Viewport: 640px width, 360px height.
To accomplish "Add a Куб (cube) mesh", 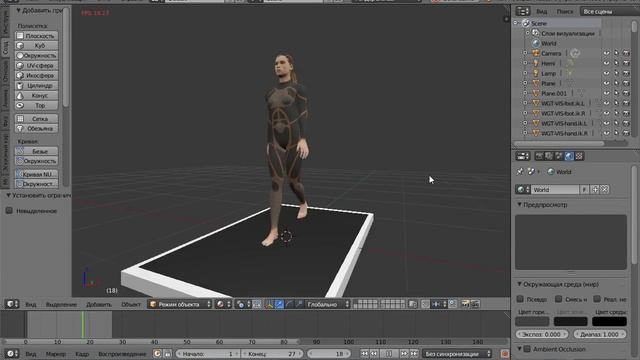I will pyautogui.click(x=36, y=46).
